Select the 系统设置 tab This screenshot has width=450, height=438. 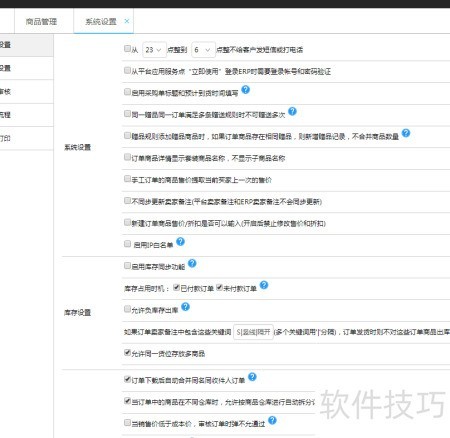pyautogui.click(x=101, y=22)
